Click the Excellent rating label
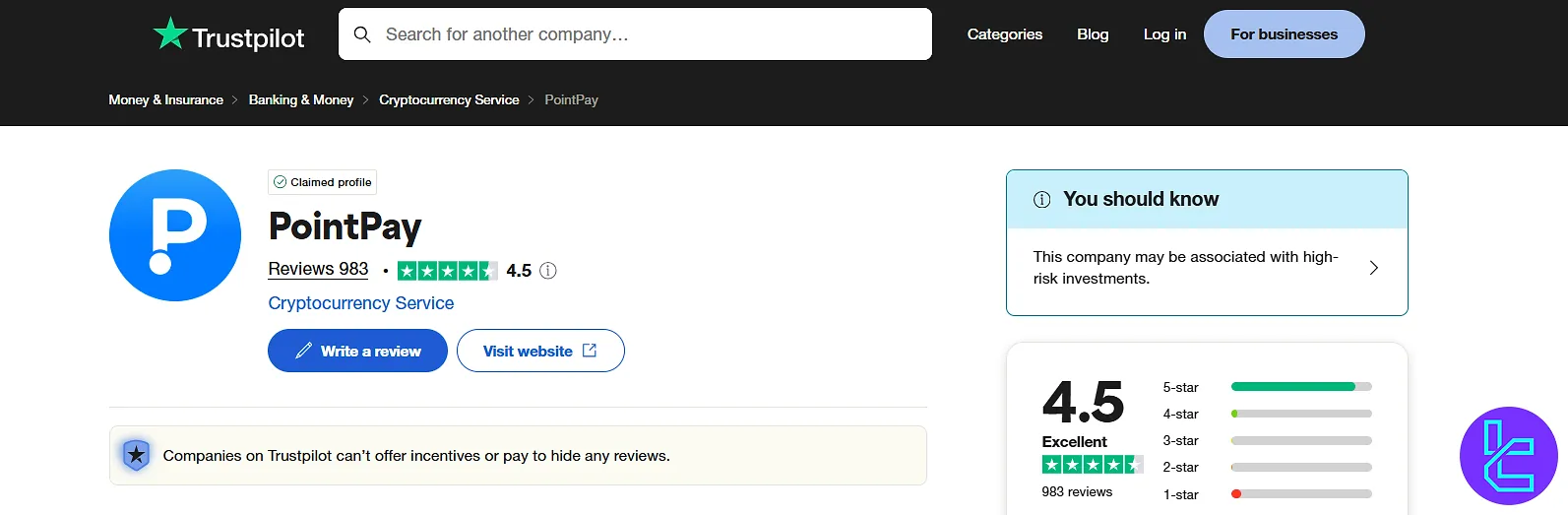Viewport: 1568px width, 515px height. tap(1074, 442)
